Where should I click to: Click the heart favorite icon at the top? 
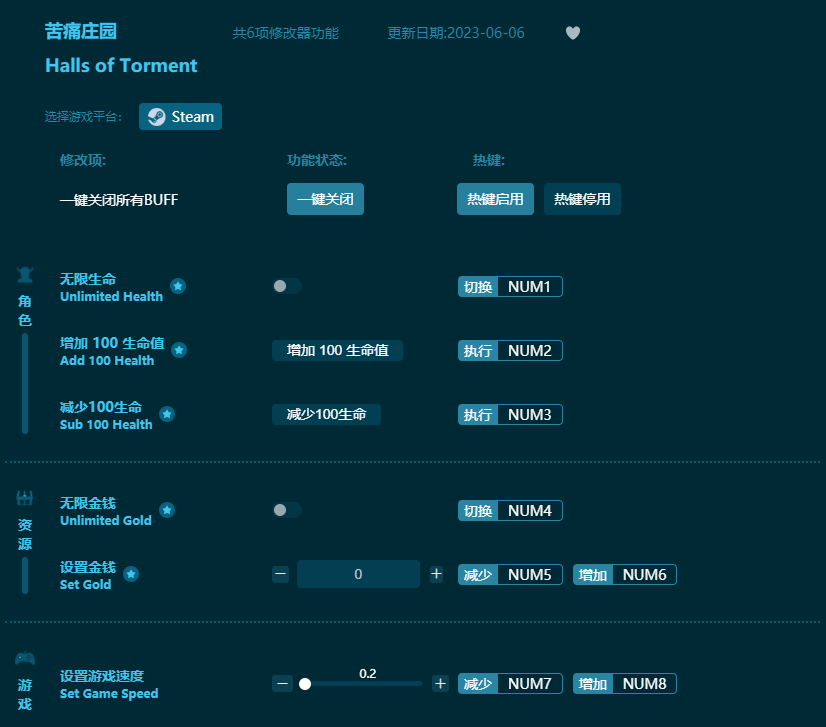click(573, 32)
